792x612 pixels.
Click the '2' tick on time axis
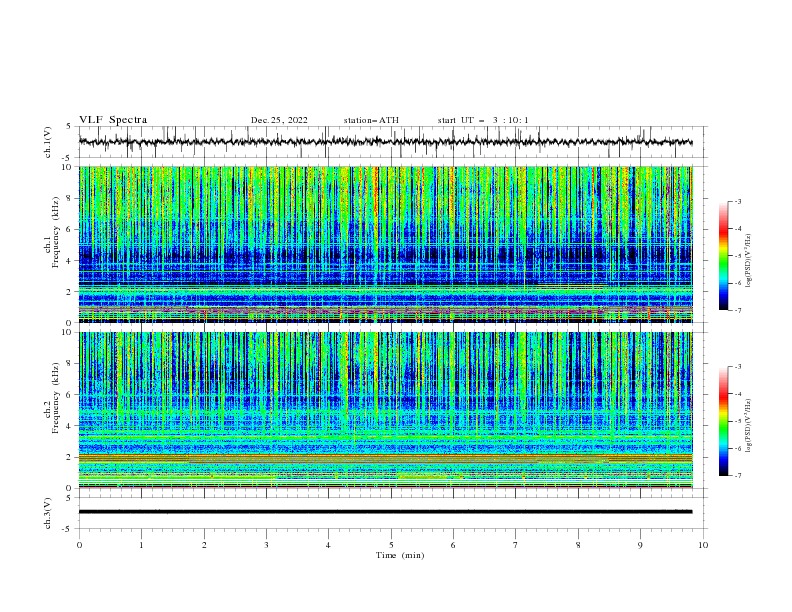[204, 545]
